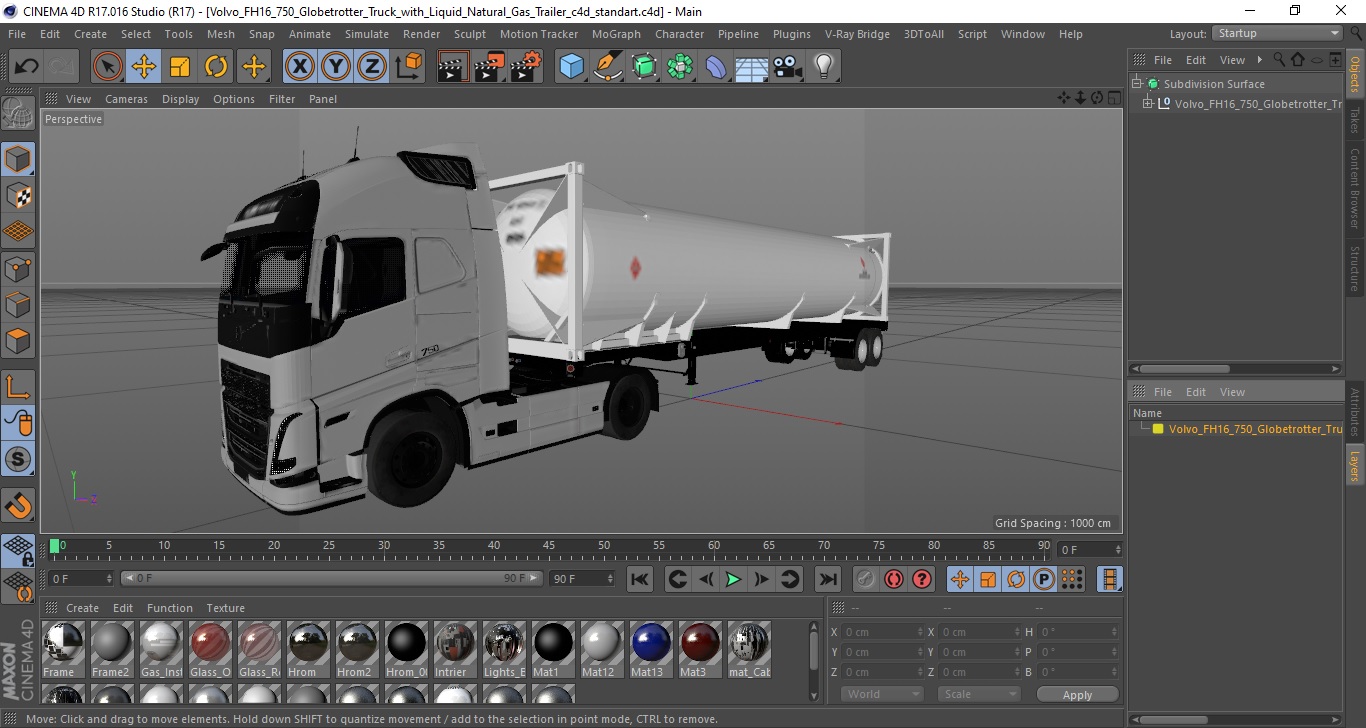Toggle Rotation keyframe recording icon

[1015, 579]
